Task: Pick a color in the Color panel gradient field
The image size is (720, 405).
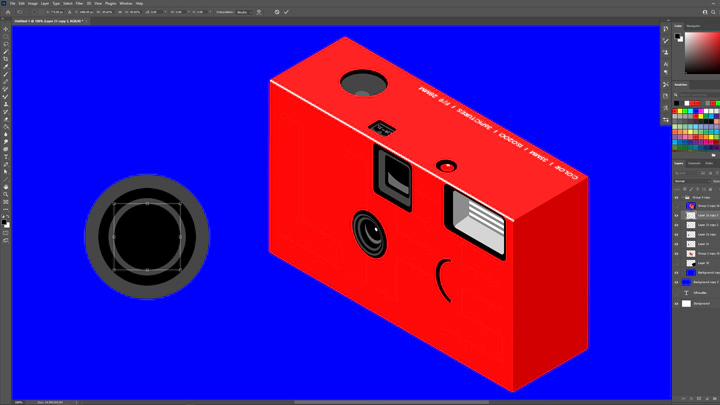Action: pos(703,53)
